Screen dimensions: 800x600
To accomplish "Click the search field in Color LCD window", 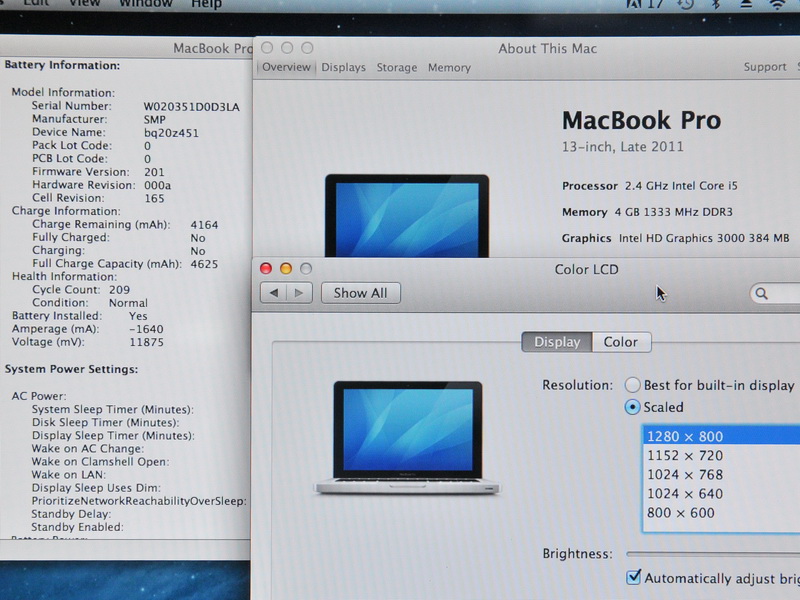I will pos(774,293).
